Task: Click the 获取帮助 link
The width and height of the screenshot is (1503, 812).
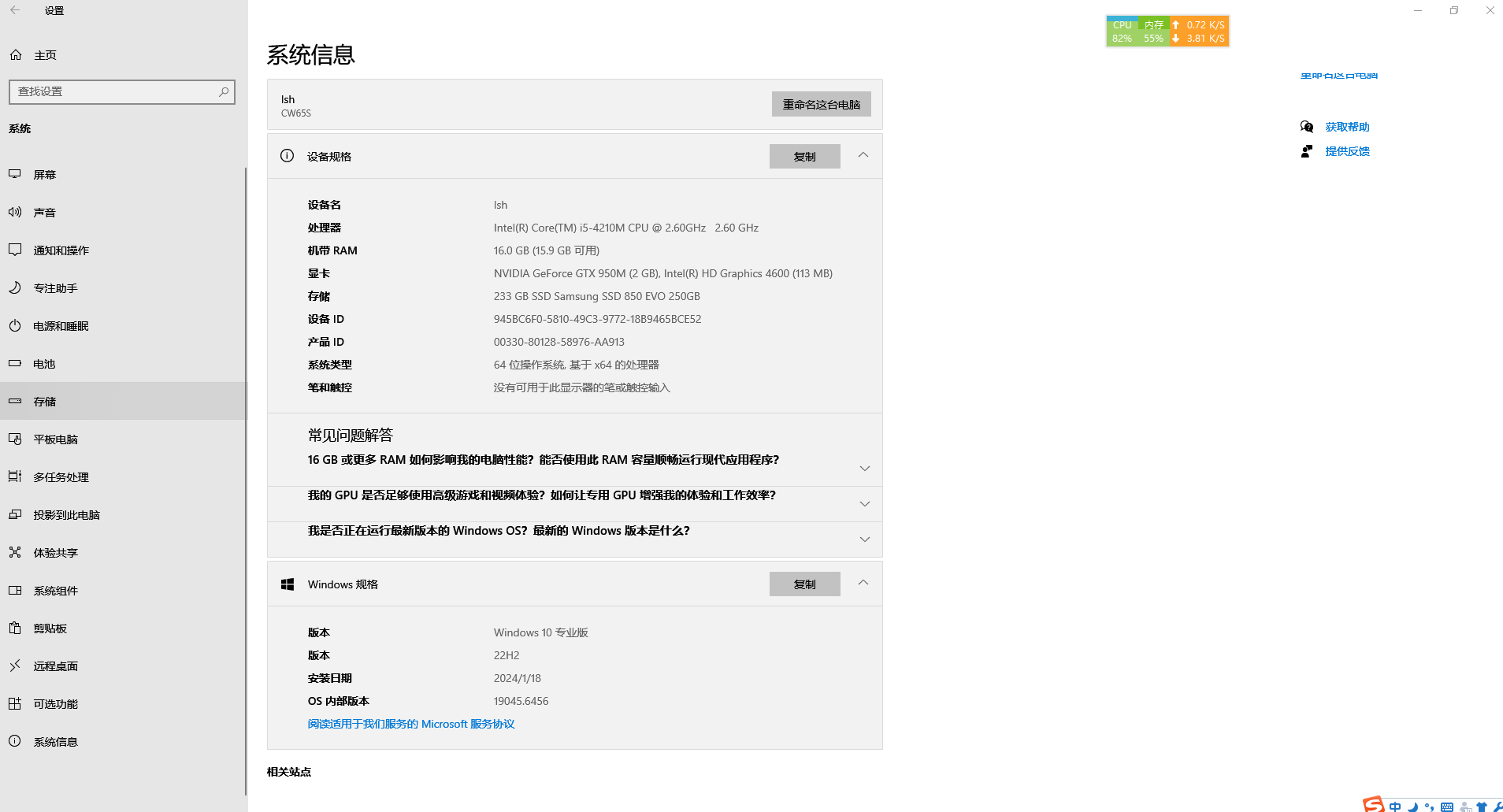Action: (x=1347, y=127)
